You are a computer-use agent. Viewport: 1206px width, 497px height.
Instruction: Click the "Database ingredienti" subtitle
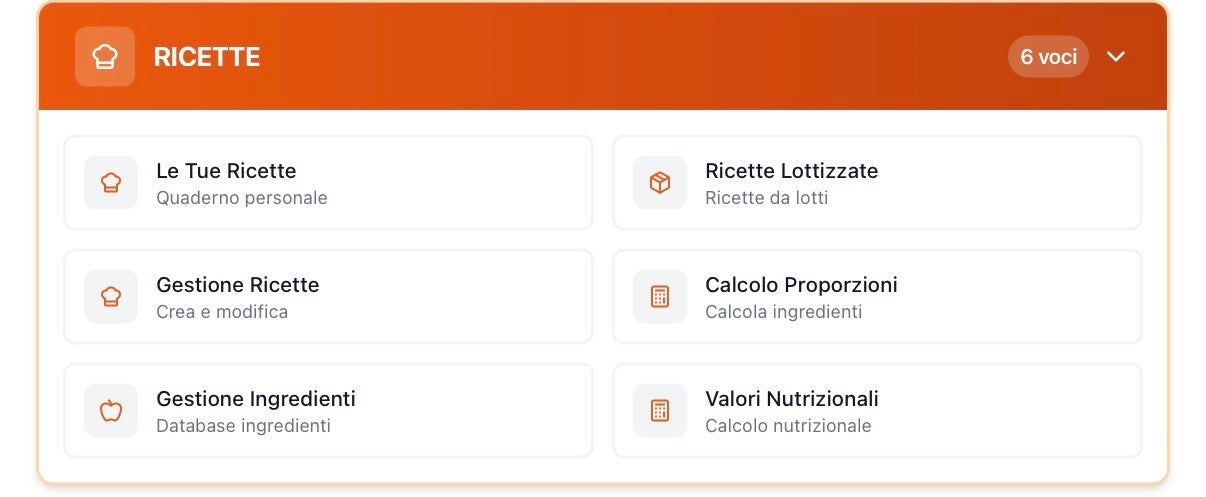243,426
